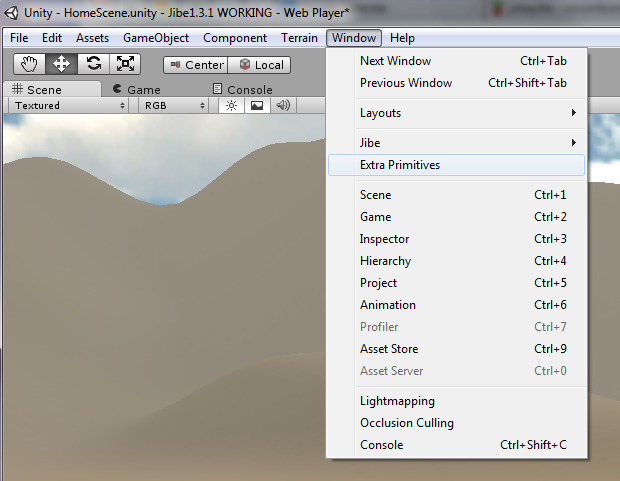The height and width of the screenshot is (481, 620).
Task: Toggle scene lighting sun icon
Action: [231, 105]
